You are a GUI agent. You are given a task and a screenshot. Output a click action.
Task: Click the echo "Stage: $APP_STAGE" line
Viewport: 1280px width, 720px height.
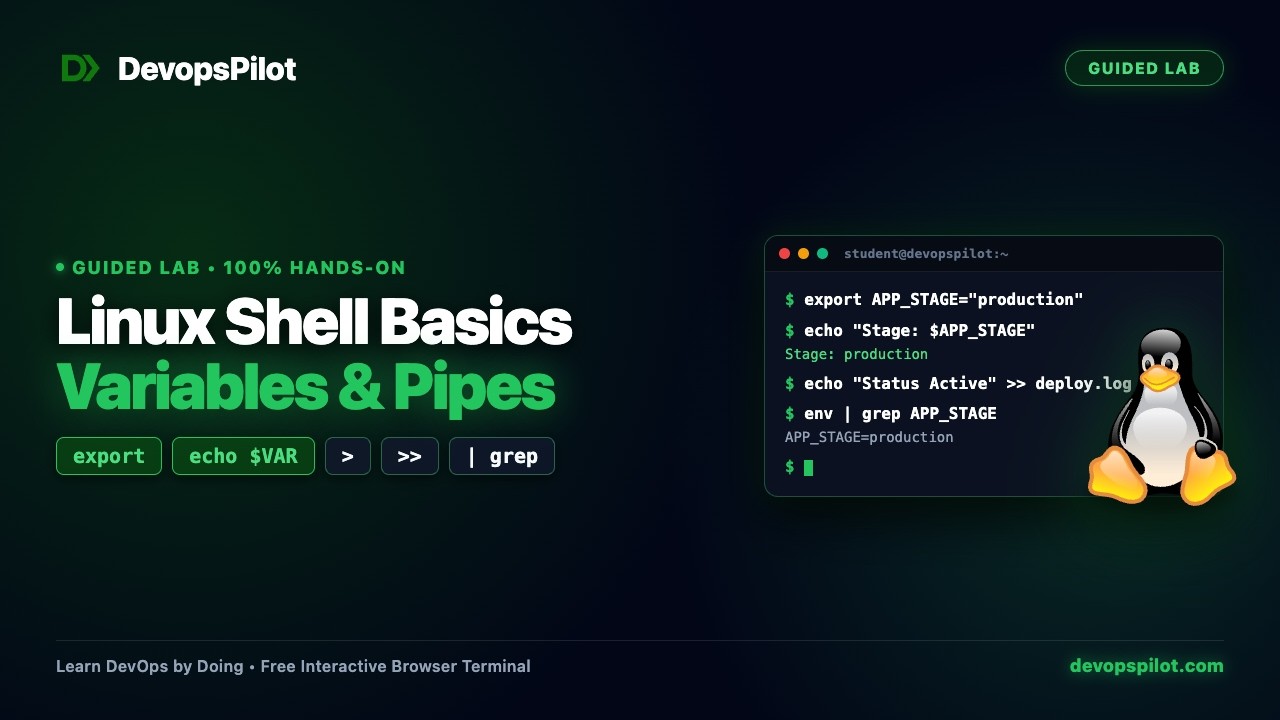coord(910,330)
